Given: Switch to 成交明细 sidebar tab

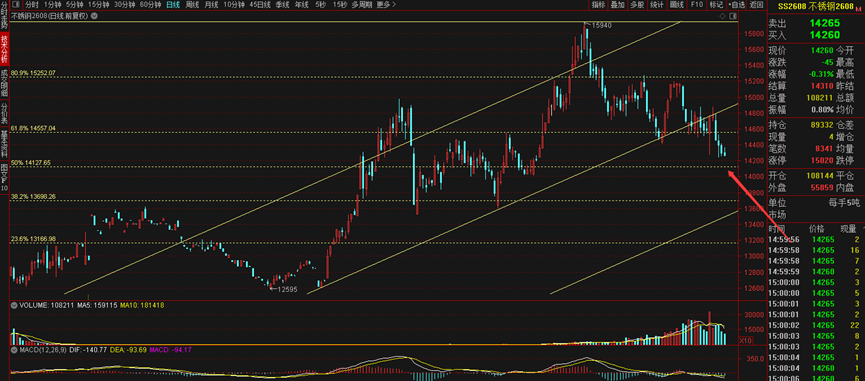Looking at the screenshot, I should 4,83.
